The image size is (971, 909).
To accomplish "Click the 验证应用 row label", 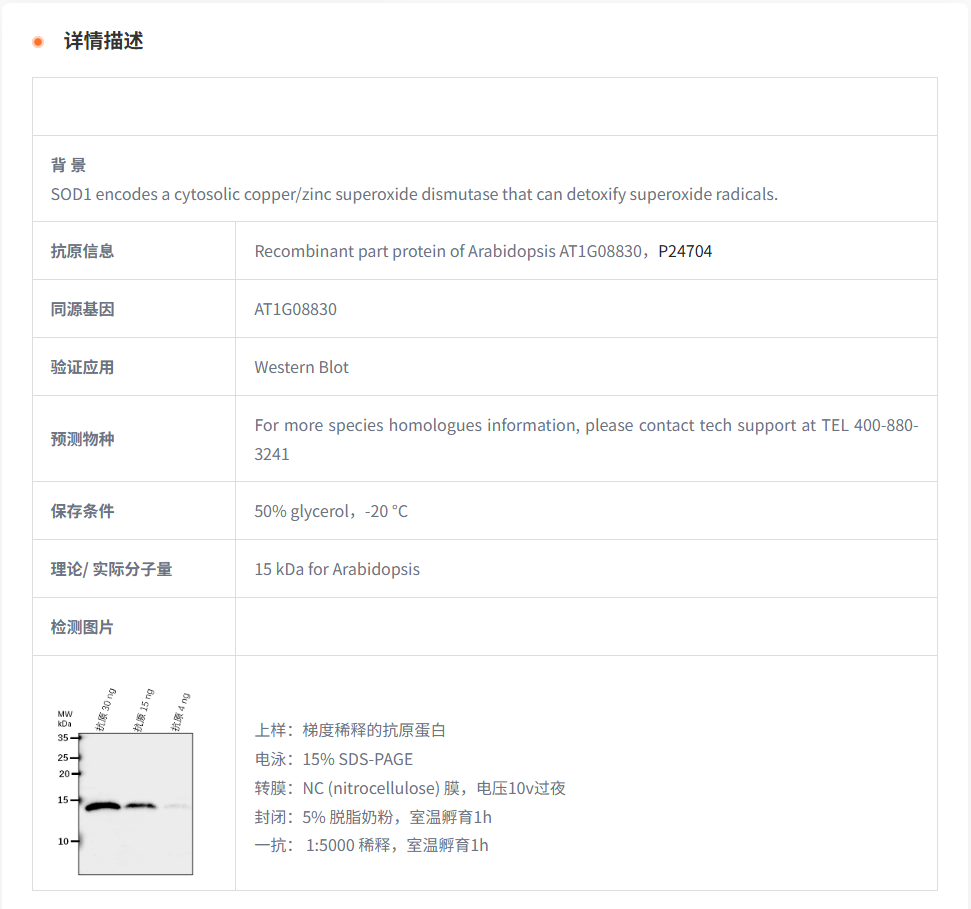I will pos(82,367).
